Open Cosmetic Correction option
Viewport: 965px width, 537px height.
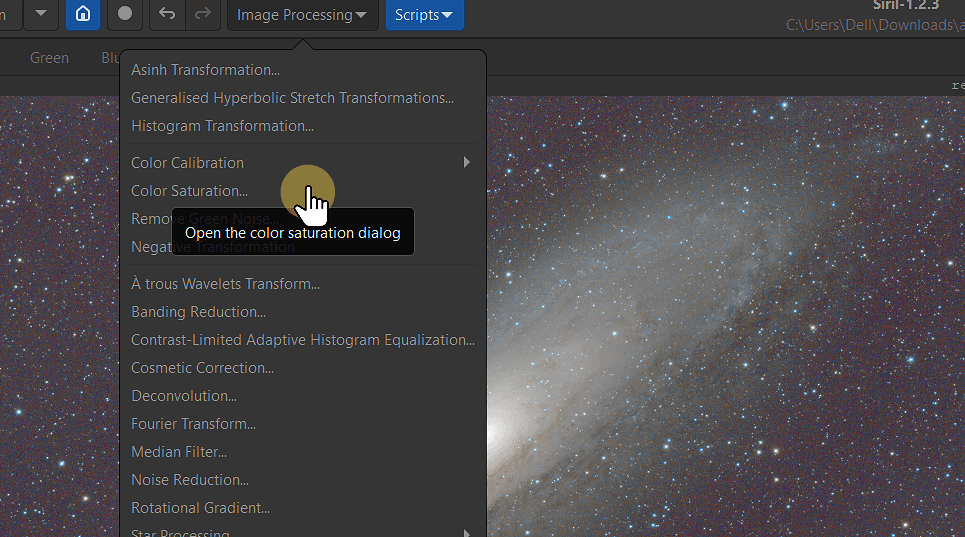click(202, 368)
